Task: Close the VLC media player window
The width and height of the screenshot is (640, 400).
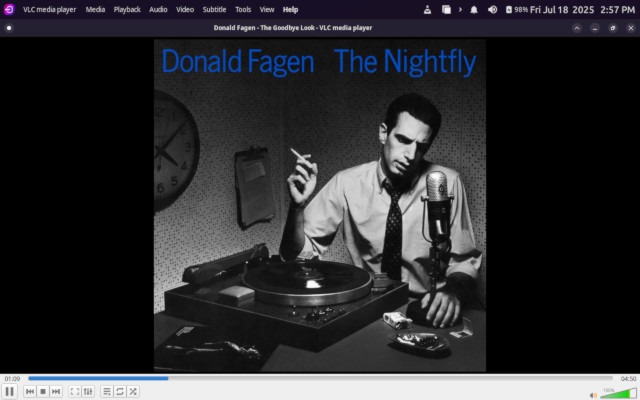Action: coord(631,28)
